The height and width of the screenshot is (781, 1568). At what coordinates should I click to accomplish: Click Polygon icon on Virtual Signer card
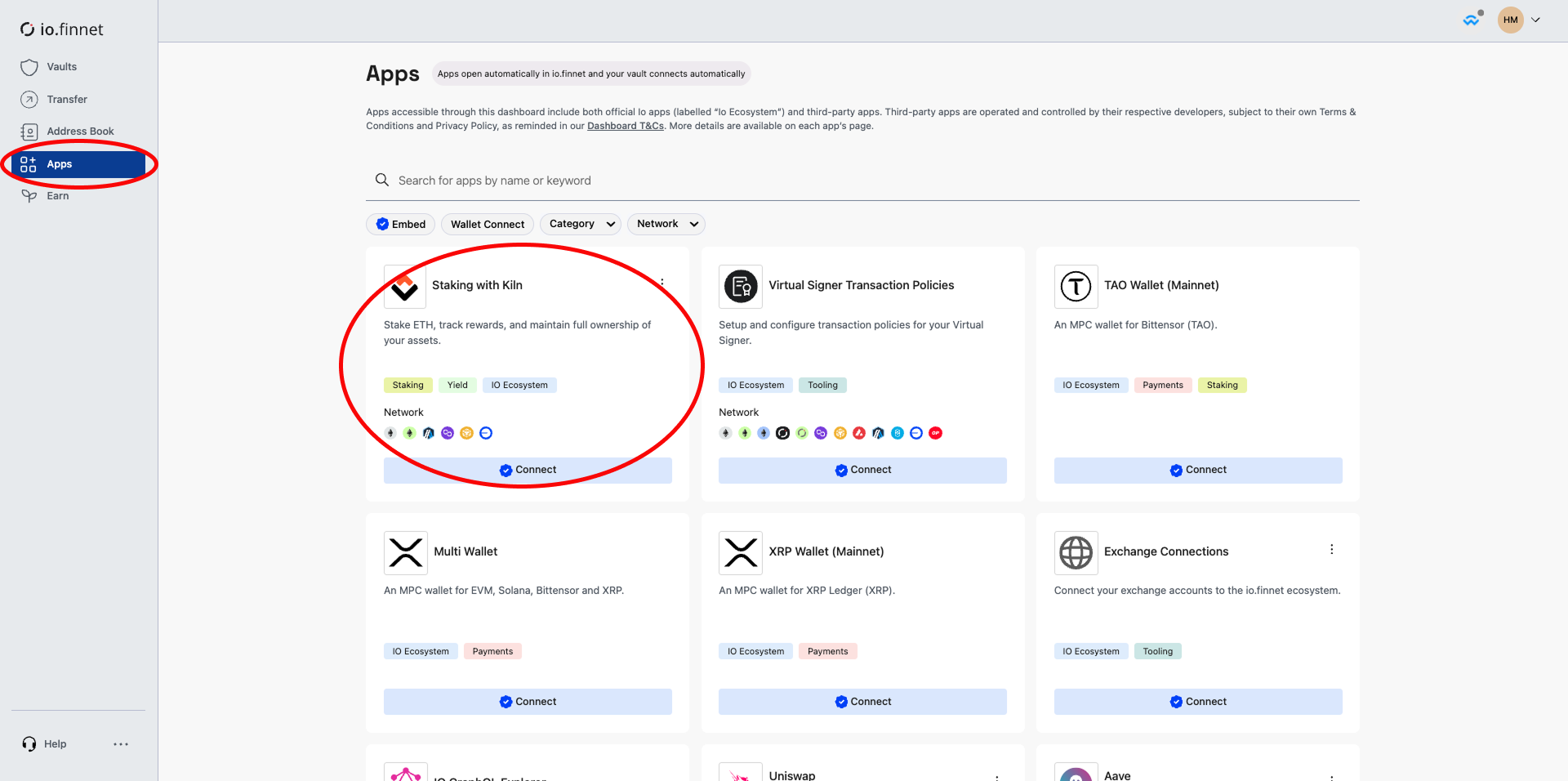[x=821, y=433]
